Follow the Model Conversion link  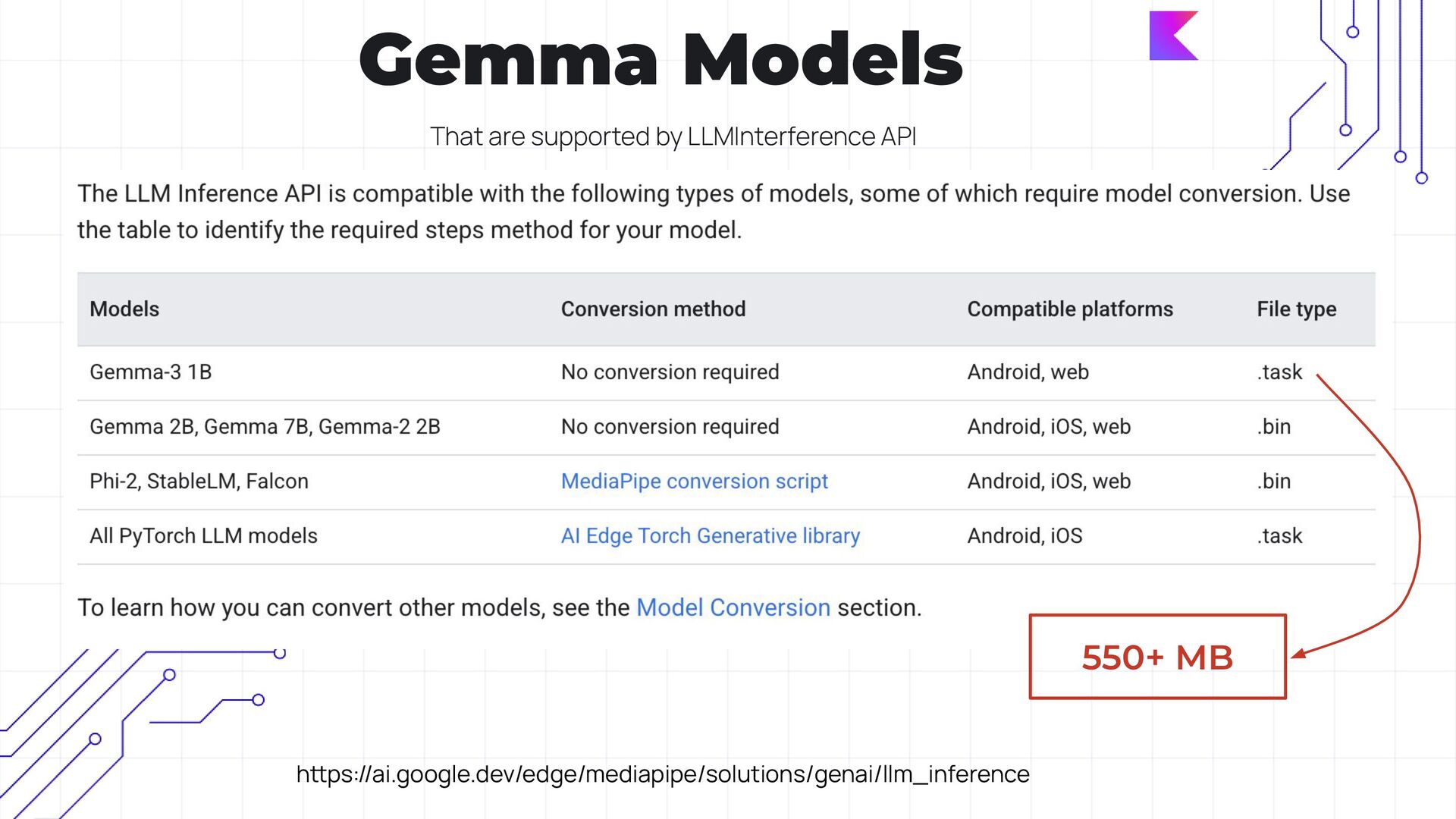coord(733,607)
